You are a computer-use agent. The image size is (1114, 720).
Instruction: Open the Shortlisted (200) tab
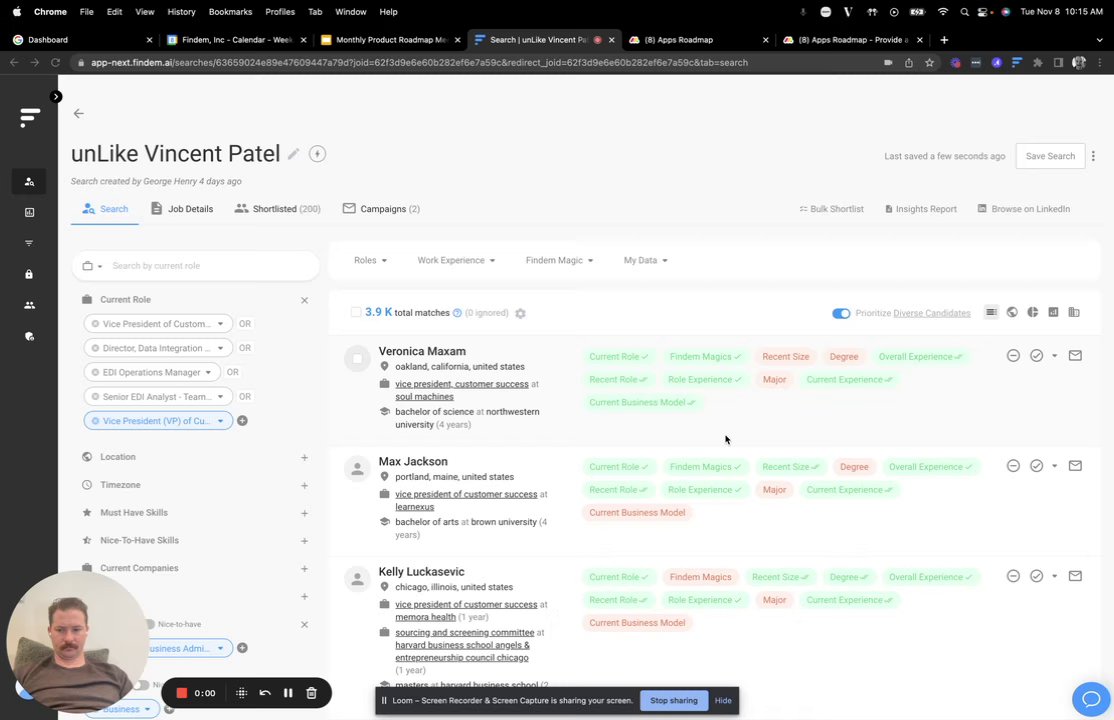pyautogui.click(x=277, y=209)
